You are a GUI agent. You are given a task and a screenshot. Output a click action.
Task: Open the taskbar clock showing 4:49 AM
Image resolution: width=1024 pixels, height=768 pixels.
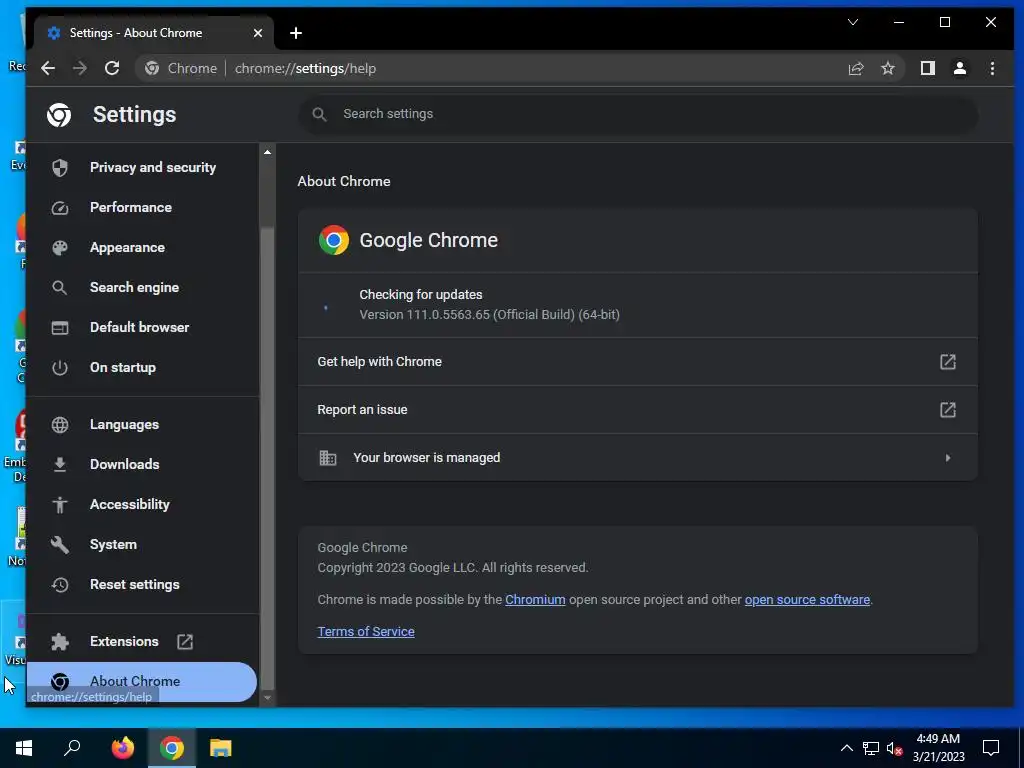(x=938, y=748)
